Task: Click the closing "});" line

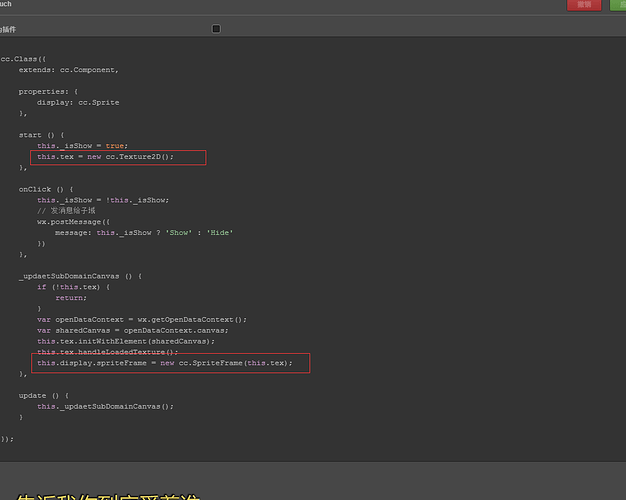Action: [7, 439]
